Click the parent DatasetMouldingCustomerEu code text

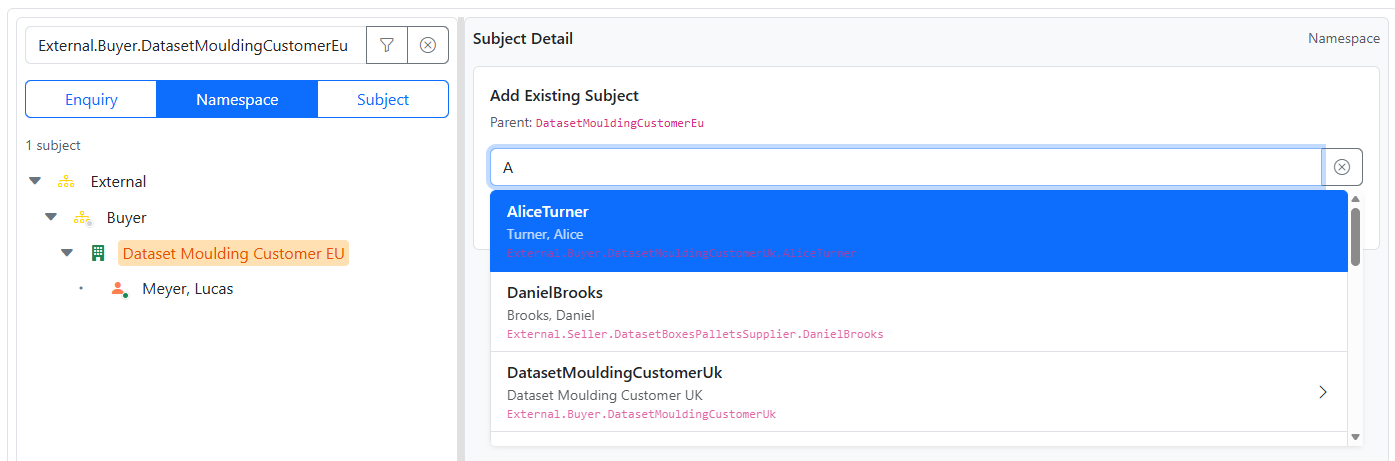[620, 124]
